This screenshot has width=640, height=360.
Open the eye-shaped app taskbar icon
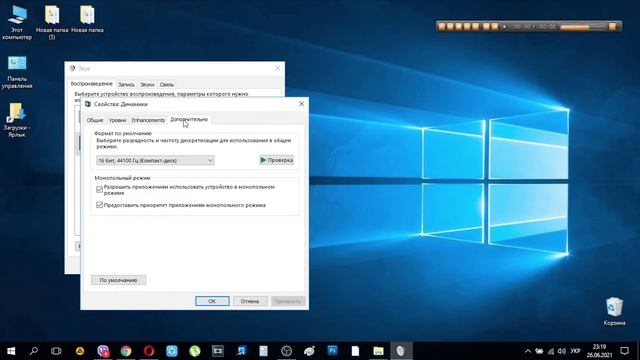309,351
